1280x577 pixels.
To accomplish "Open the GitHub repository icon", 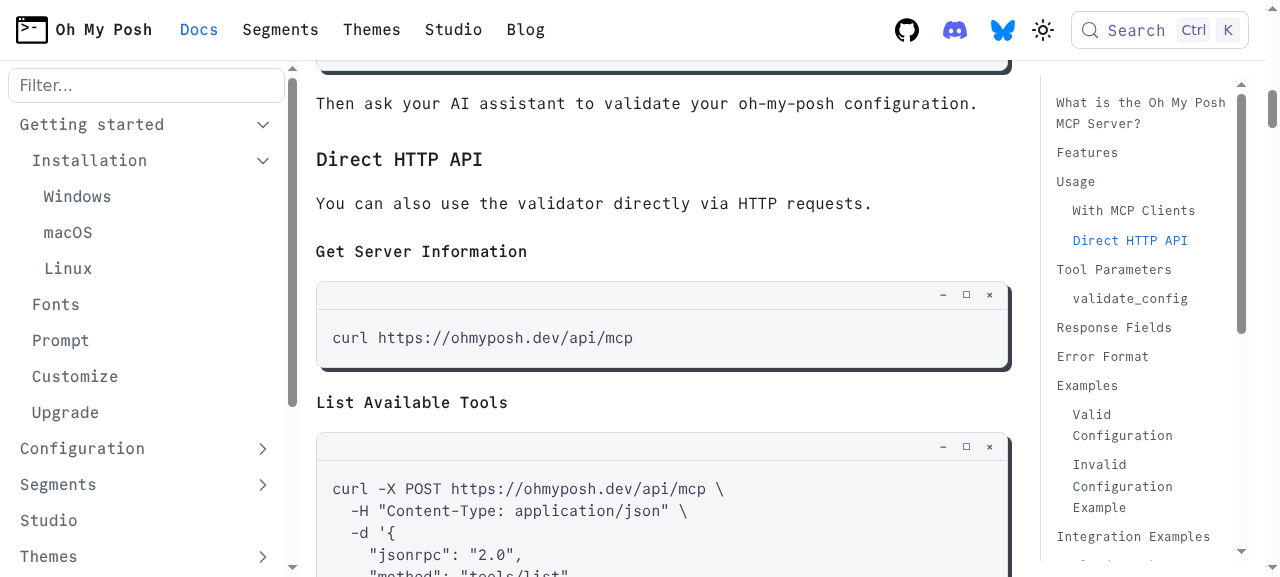I will 907,30.
